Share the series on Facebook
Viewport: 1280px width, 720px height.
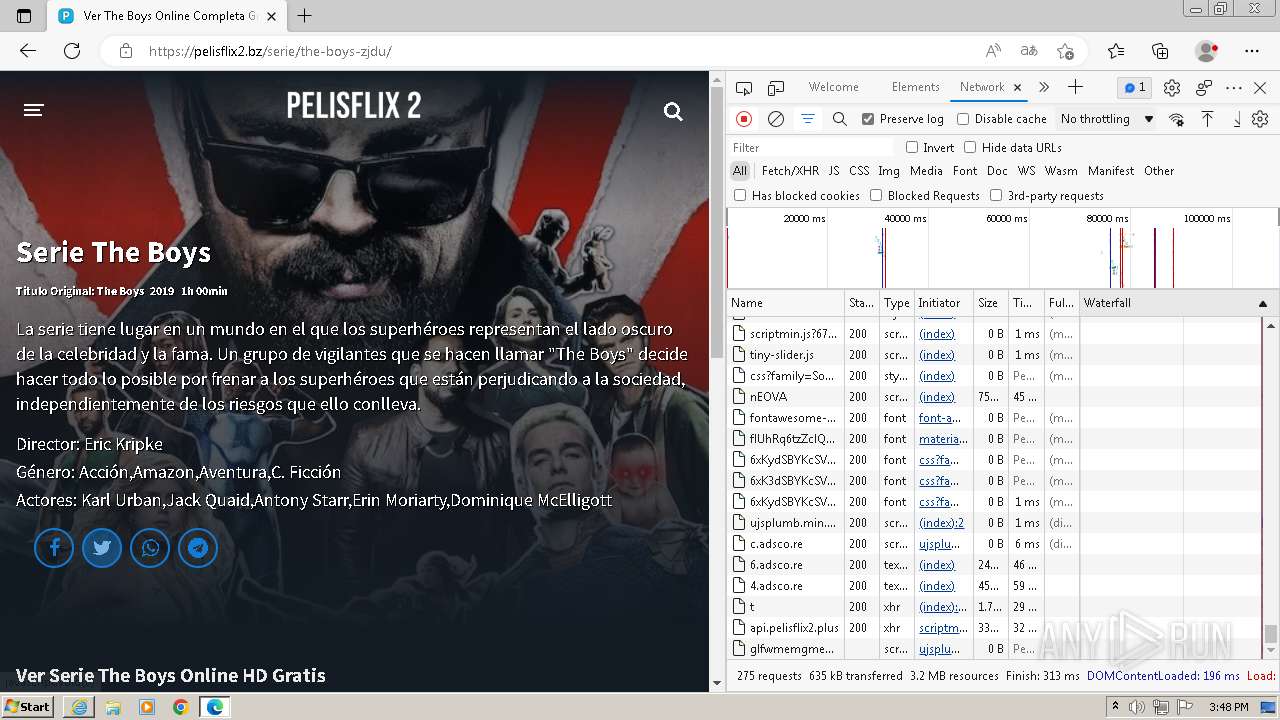click(54, 548)
